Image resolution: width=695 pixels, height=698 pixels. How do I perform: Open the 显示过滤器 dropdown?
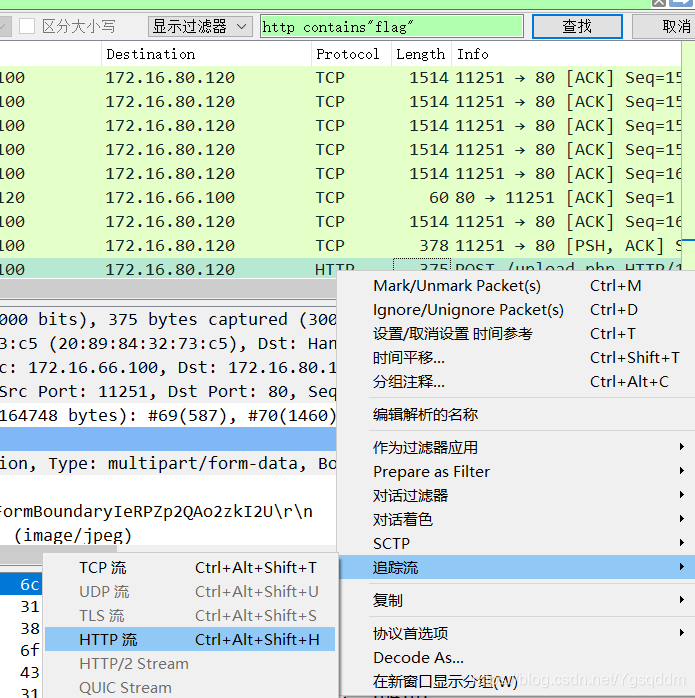[x=200, y=26]
